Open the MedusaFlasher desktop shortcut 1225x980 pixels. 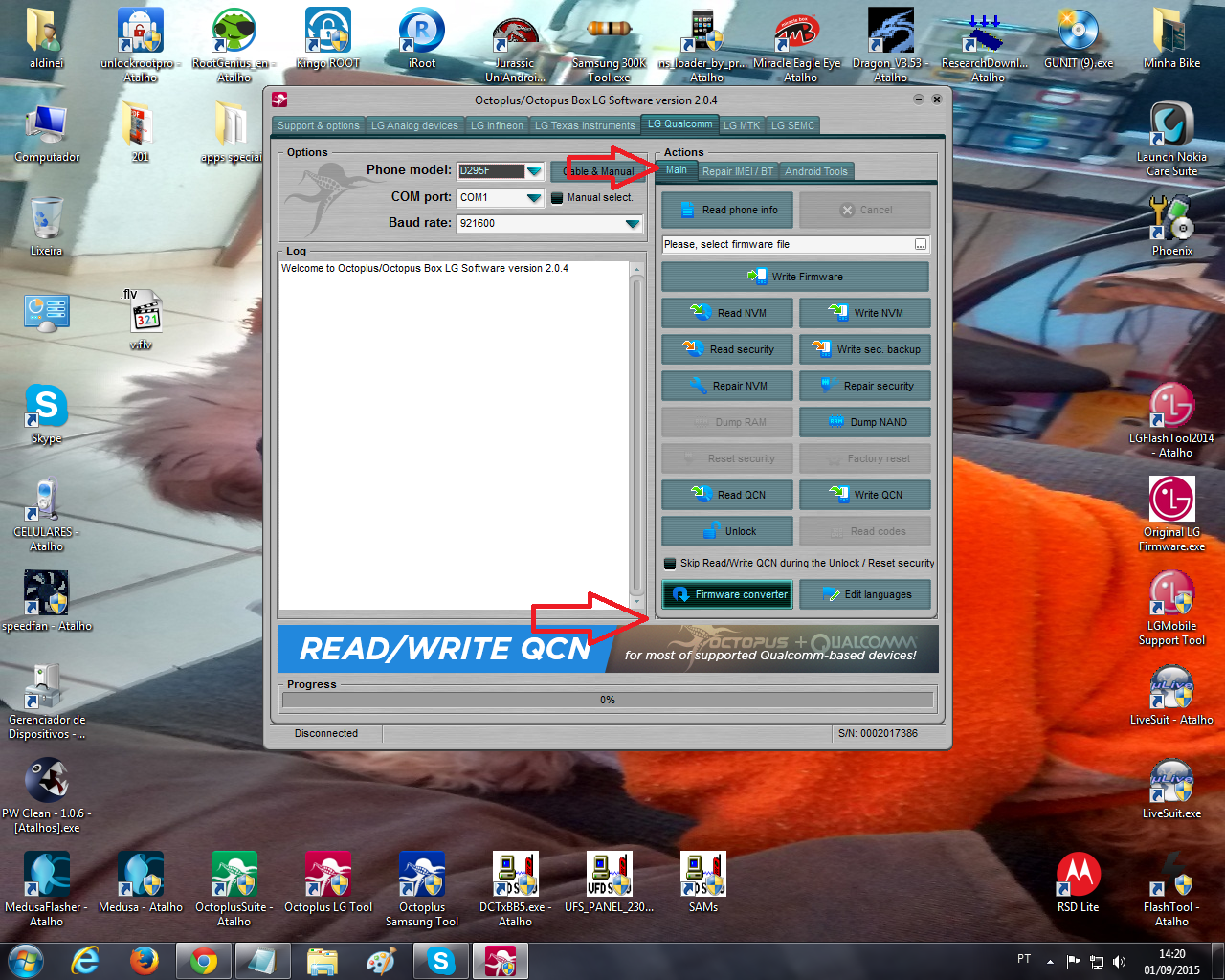(x=46, y=889)
